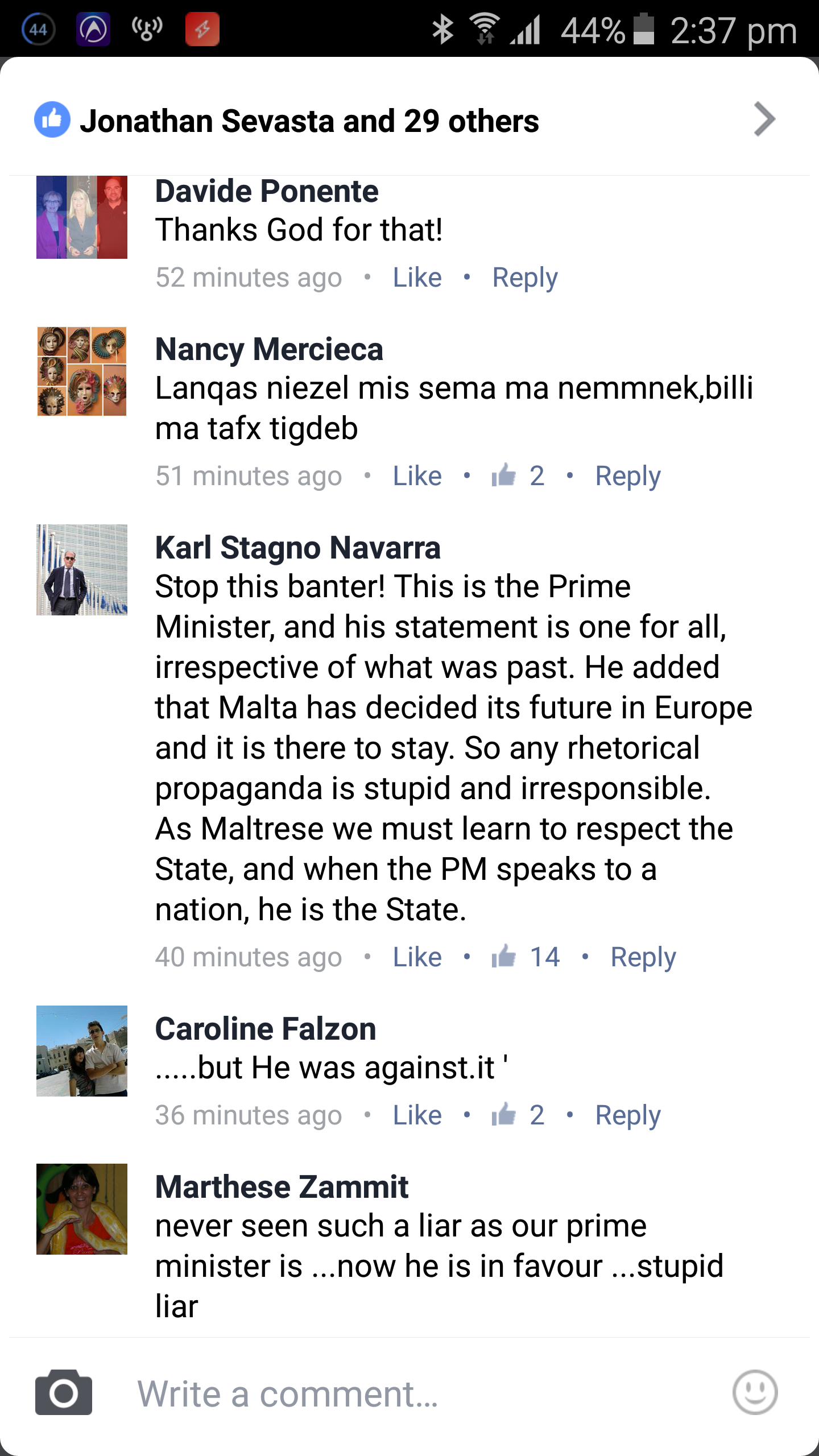Image resolution: width=819 pixels, height=1456 pixels.
Task: Open 'Jonathan Sevasta and 29 others' likes
Action: (x=309, y=121)
